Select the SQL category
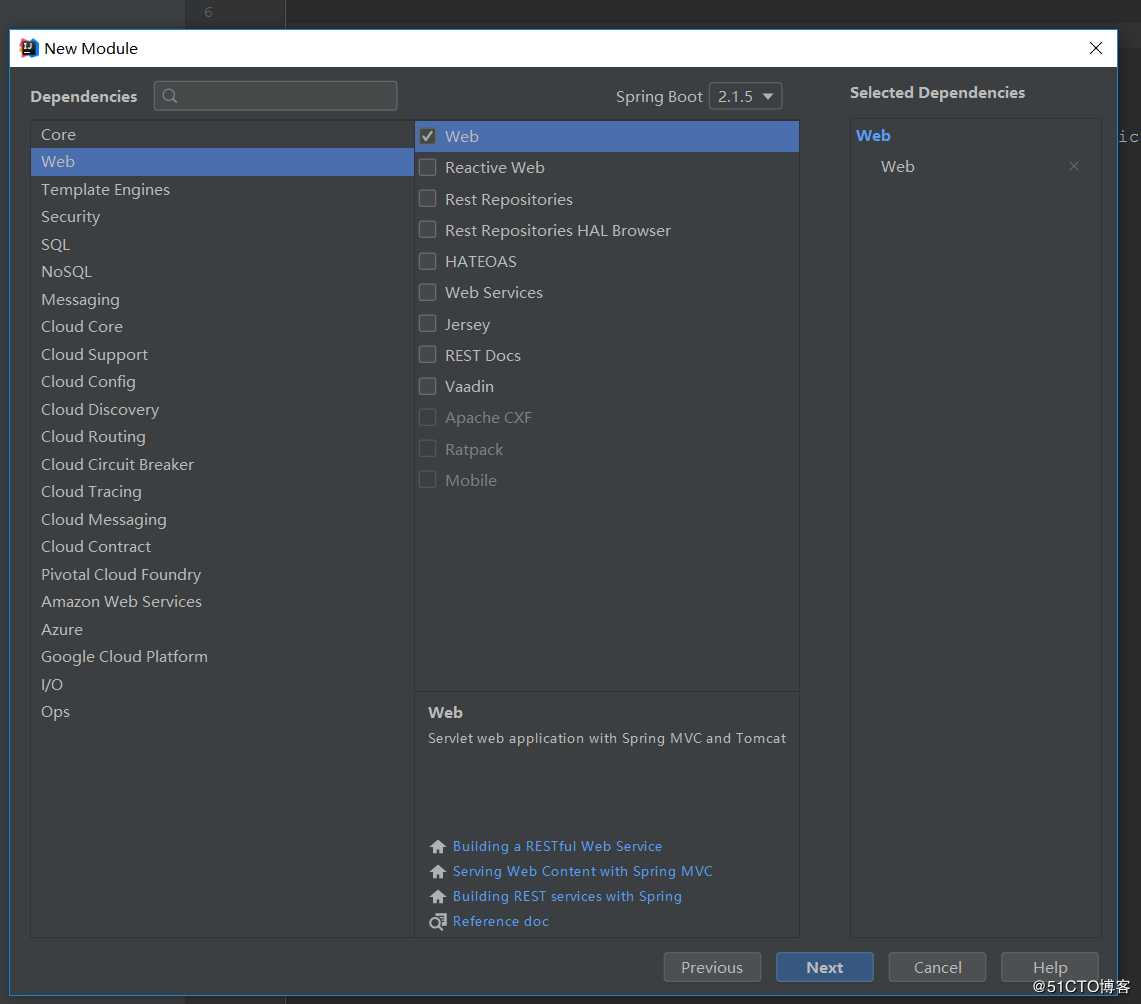 222,244
